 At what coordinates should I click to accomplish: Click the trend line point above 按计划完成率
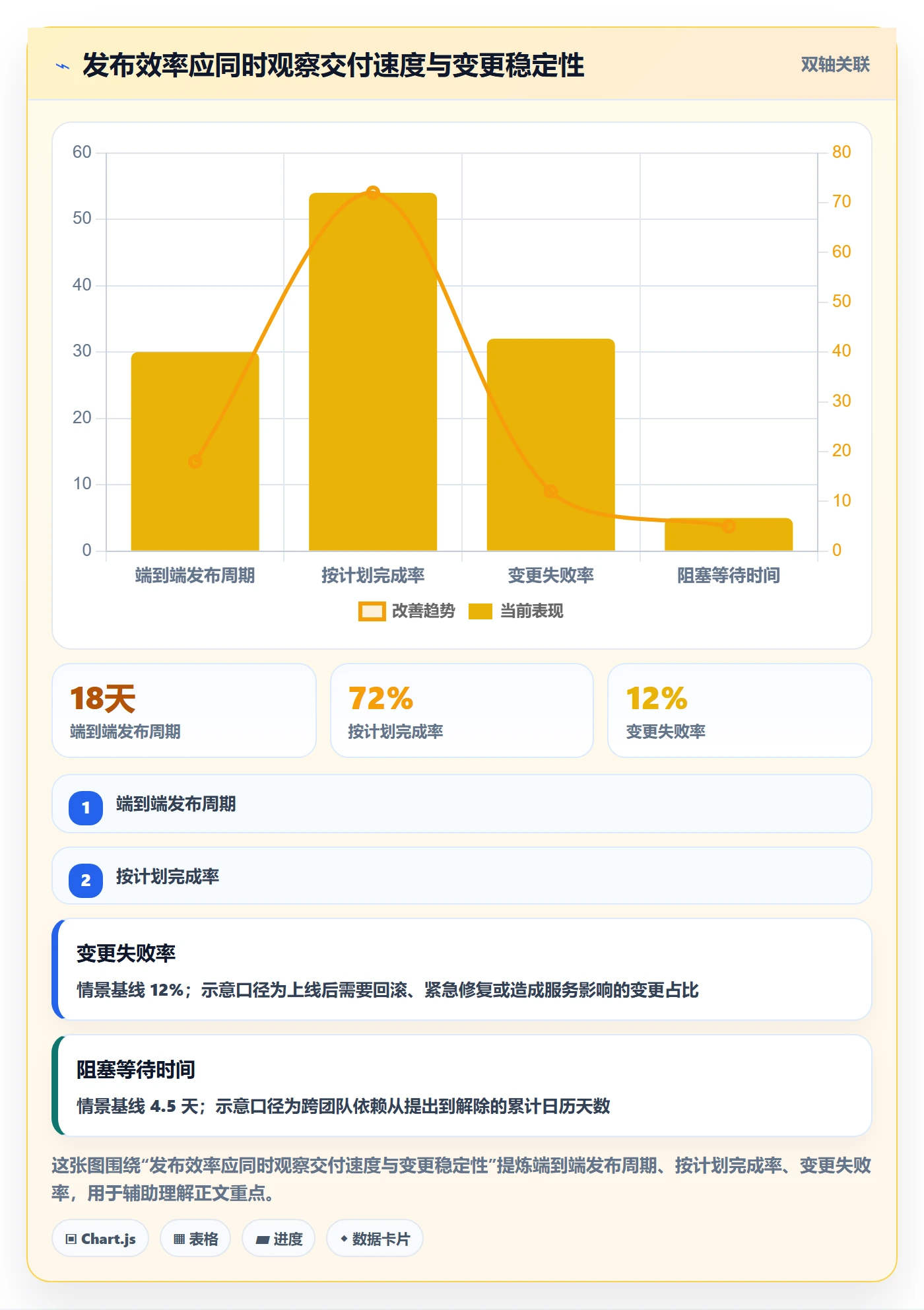coord(373,193)
